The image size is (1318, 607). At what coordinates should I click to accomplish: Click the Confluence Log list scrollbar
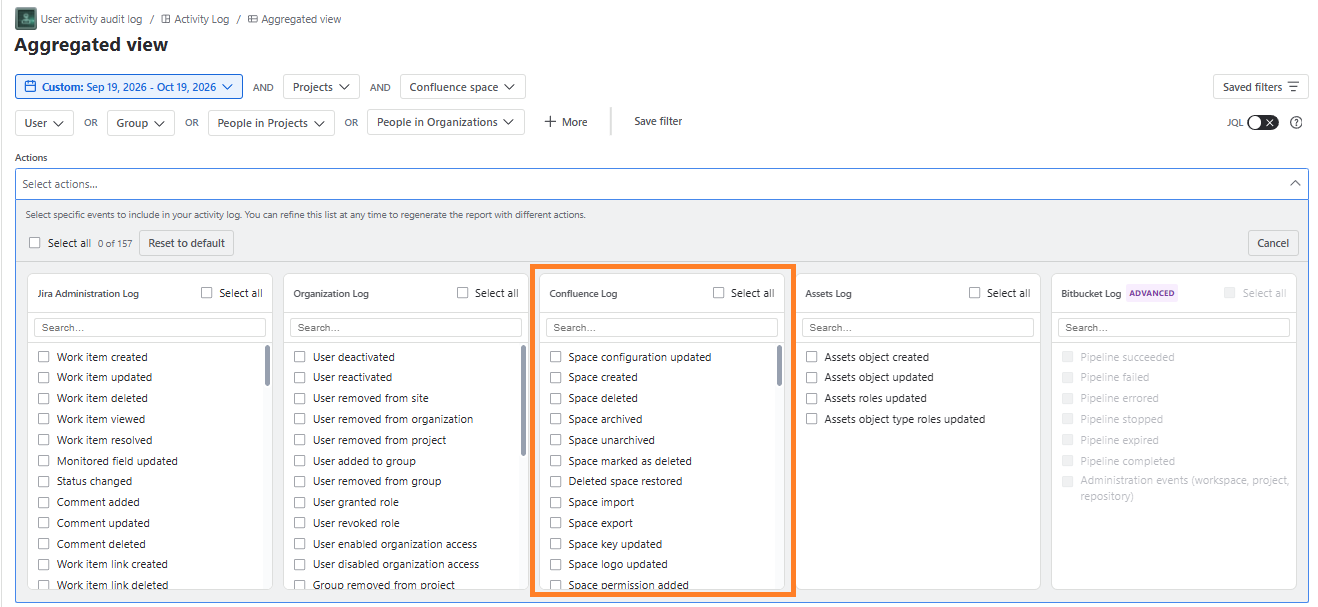[779, 366]
